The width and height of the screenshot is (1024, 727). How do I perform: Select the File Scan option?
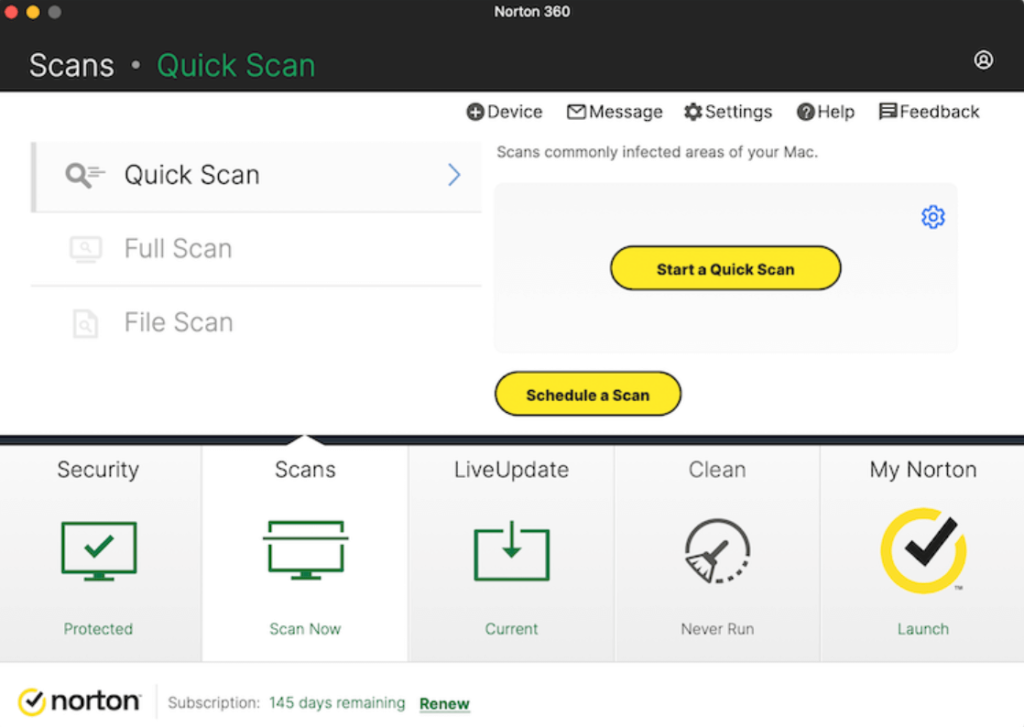257,323
